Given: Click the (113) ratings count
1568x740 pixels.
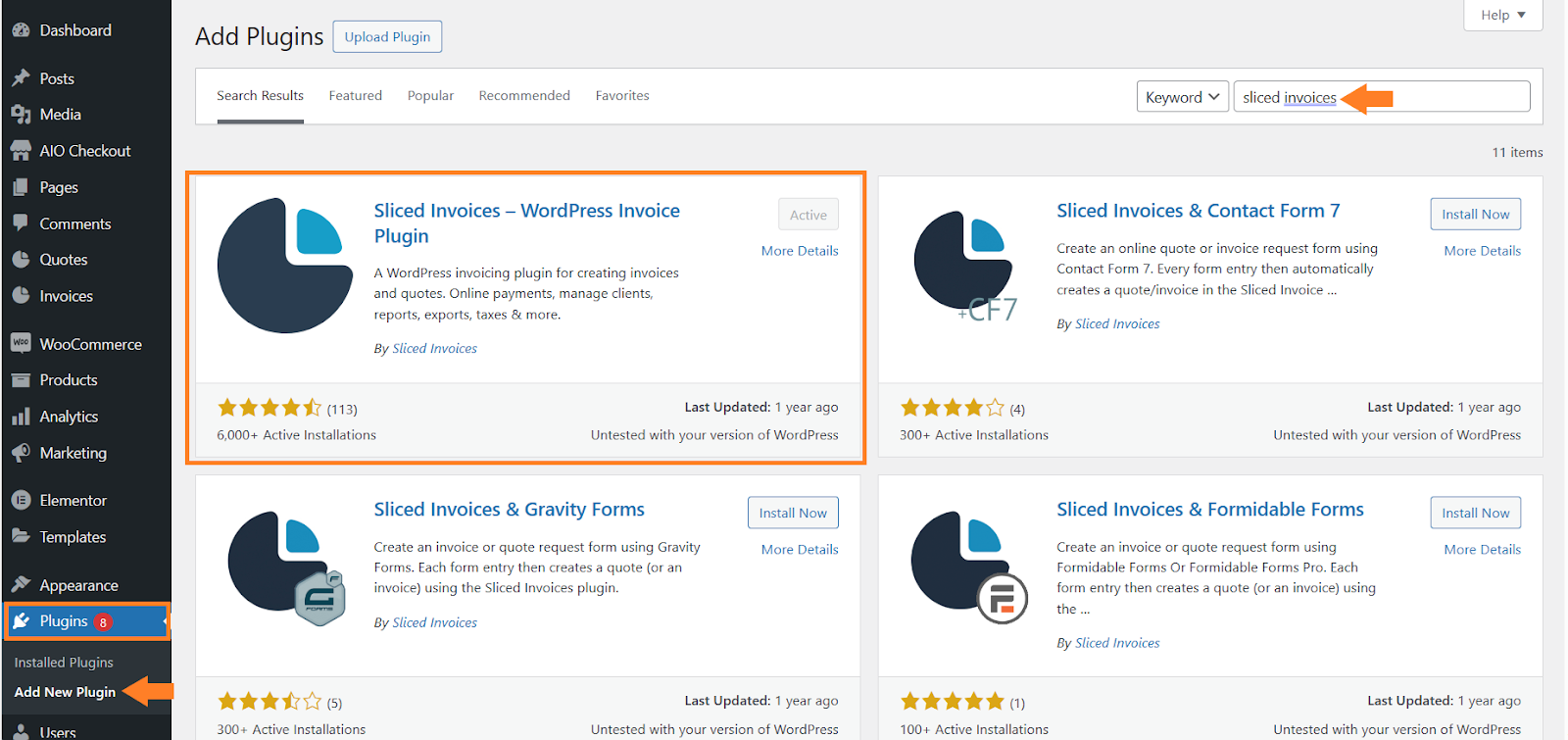Looking at the screenshot, I should coord(342,410).
